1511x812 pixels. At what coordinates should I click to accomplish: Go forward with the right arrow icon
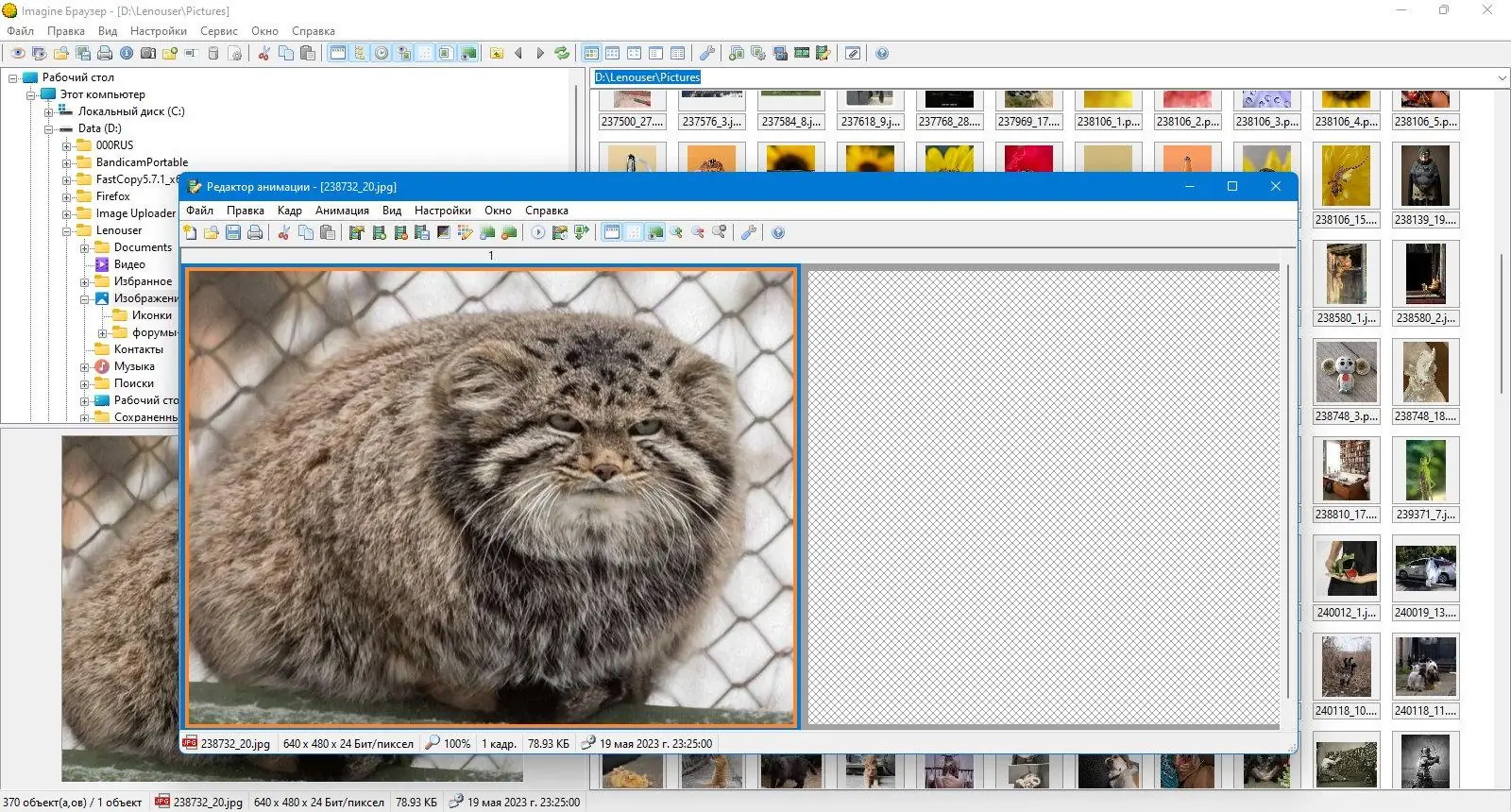[x=540, y=53]
